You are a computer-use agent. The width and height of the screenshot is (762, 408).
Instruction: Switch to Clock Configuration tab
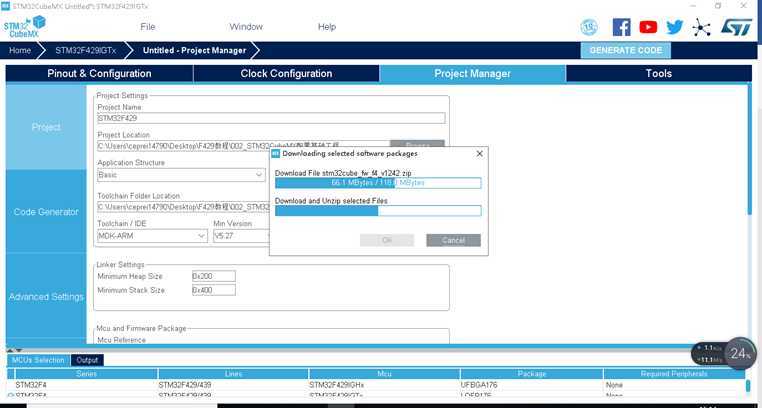click(286, 74)
